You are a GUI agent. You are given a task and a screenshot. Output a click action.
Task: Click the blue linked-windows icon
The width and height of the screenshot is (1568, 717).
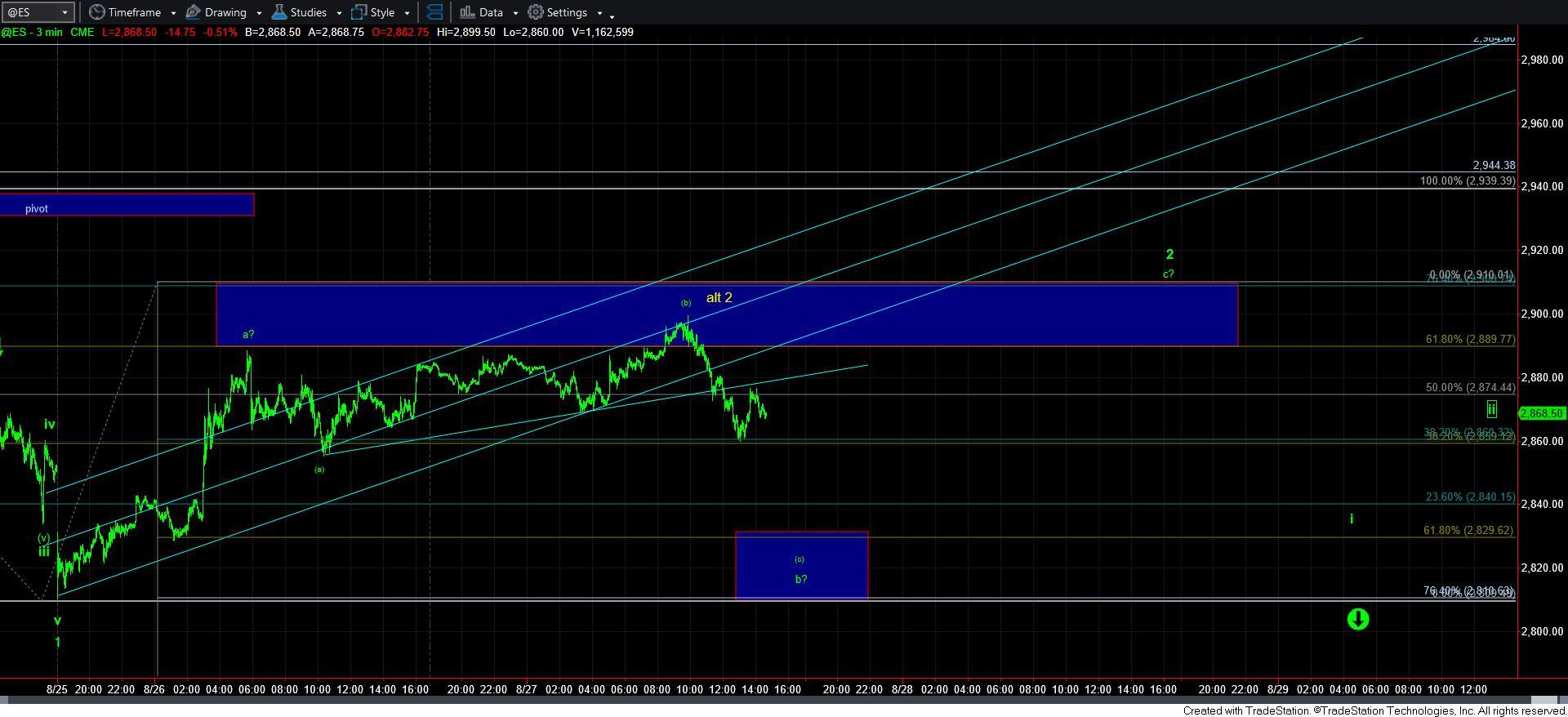point(435,12)
